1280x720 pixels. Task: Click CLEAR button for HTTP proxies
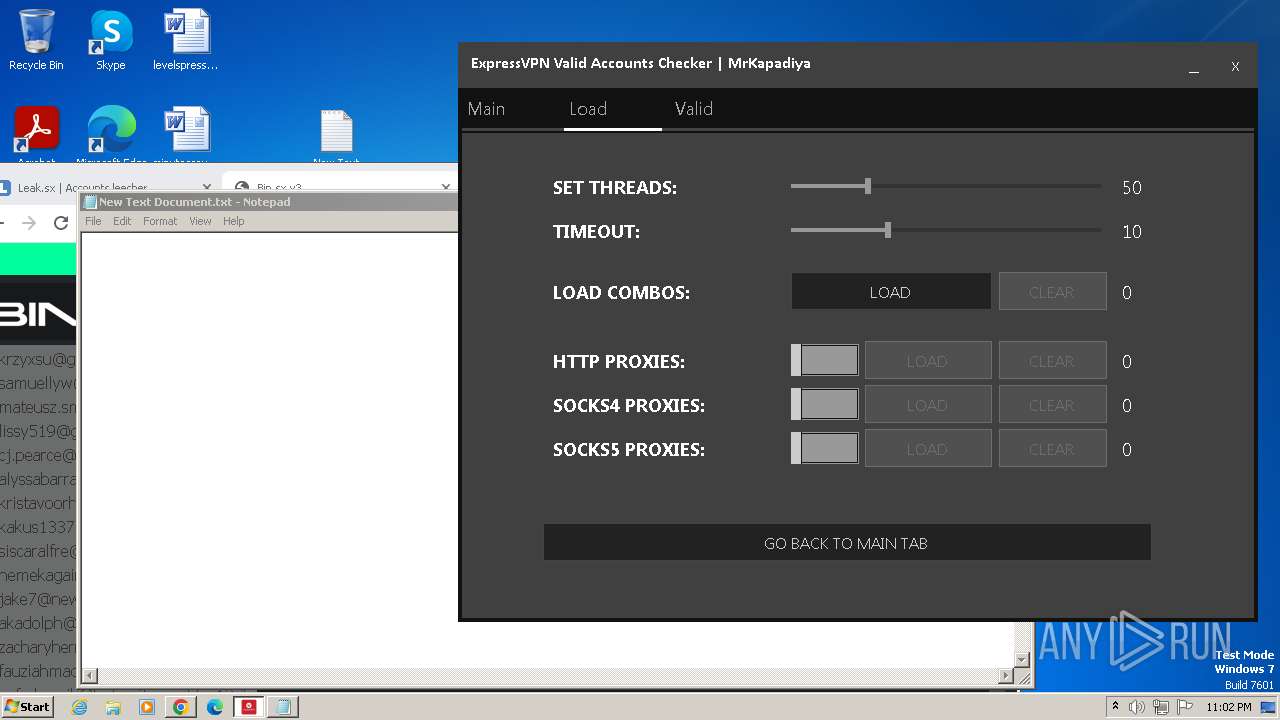click(1052, 361)
